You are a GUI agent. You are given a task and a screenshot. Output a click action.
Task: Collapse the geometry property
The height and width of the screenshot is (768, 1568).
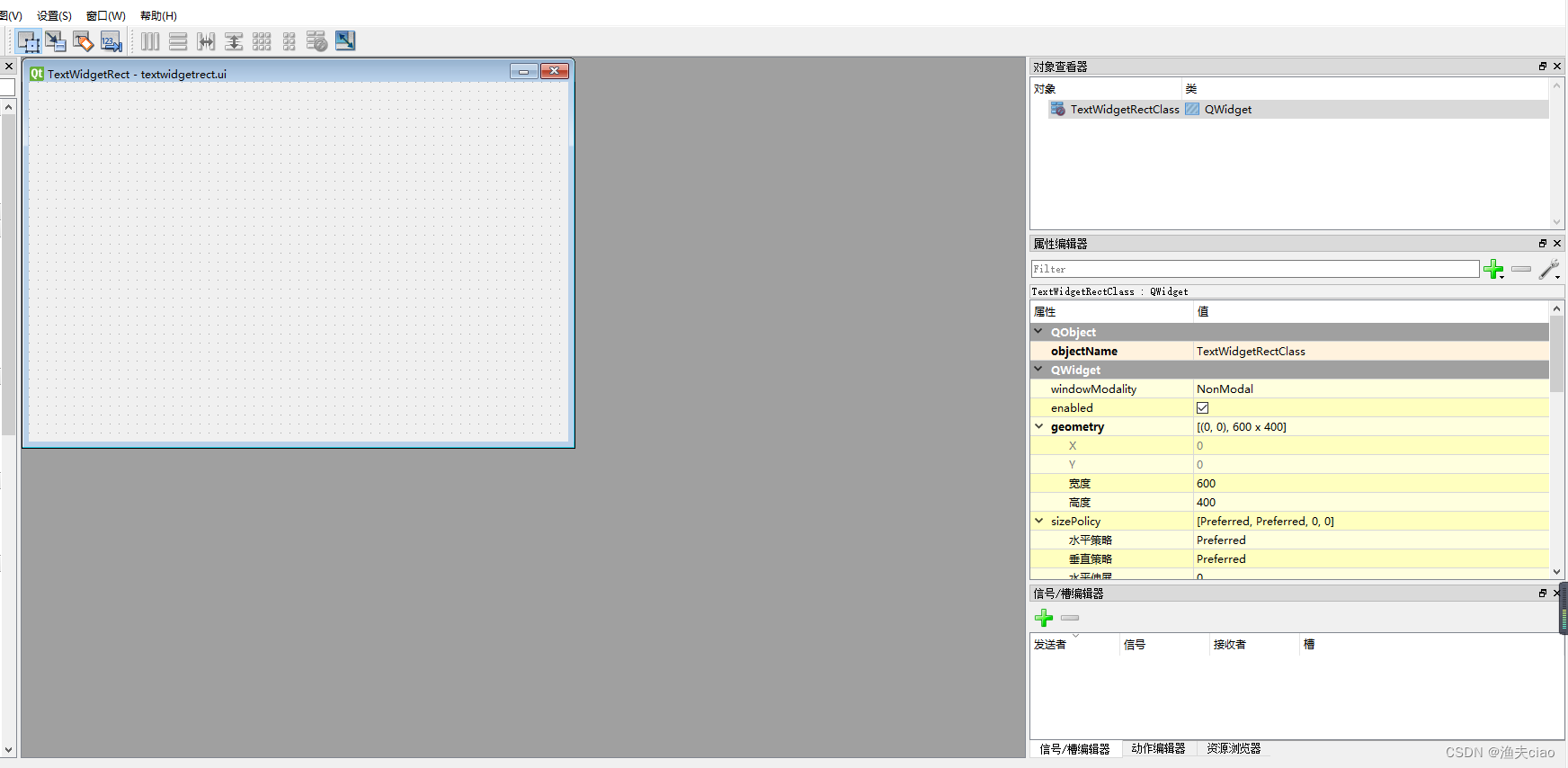point(1038,427)
